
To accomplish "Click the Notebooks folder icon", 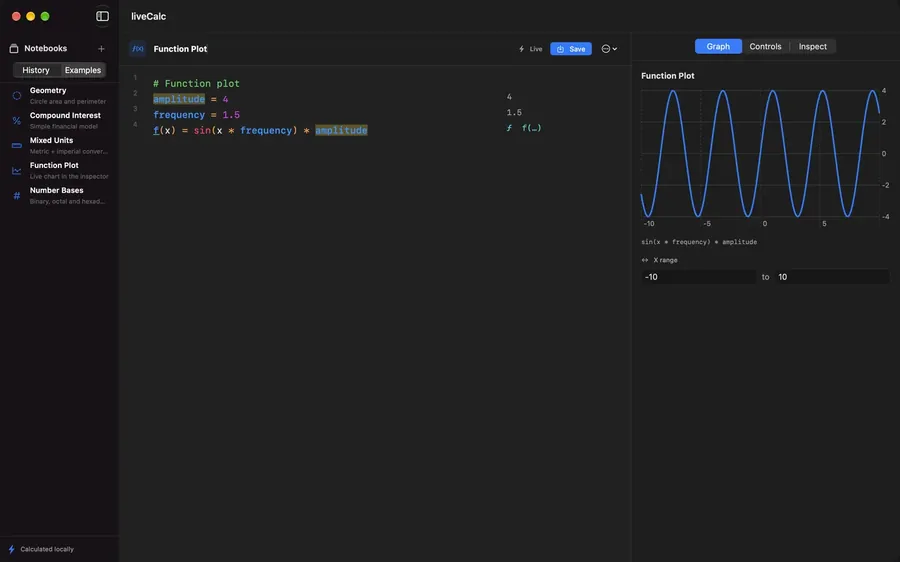I will coord(14,48).
